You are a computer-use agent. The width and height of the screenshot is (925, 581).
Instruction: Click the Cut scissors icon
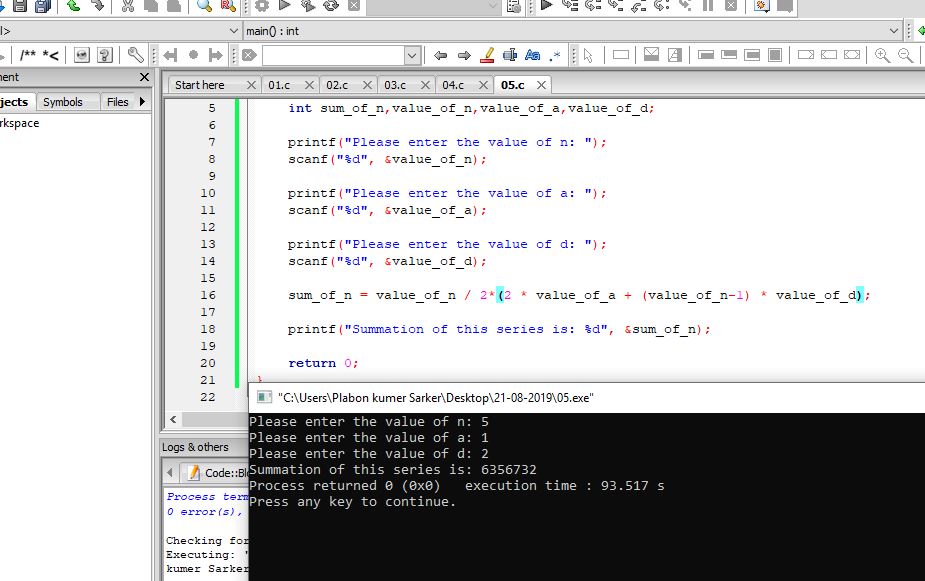[127, 6]
